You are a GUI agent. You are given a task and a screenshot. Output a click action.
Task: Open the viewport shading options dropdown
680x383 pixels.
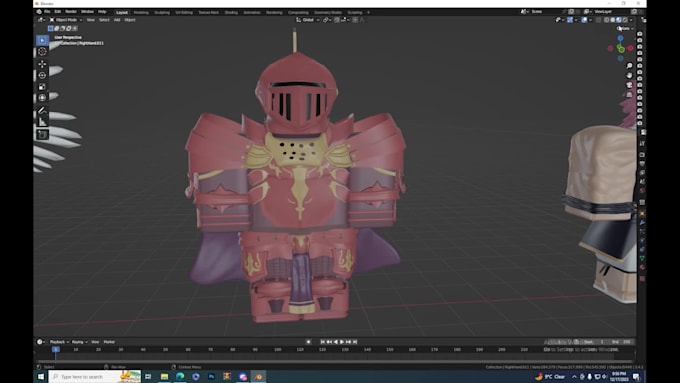click(x=631, y=20)
